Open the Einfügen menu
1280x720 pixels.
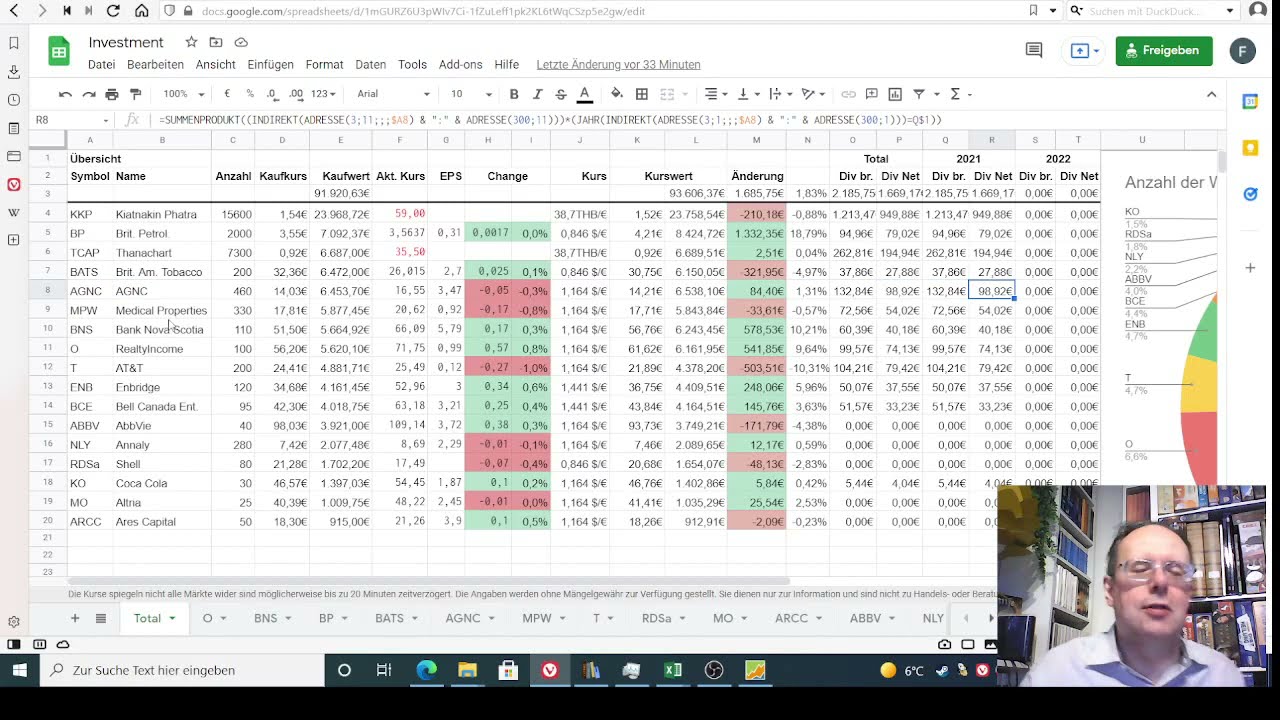270,64
